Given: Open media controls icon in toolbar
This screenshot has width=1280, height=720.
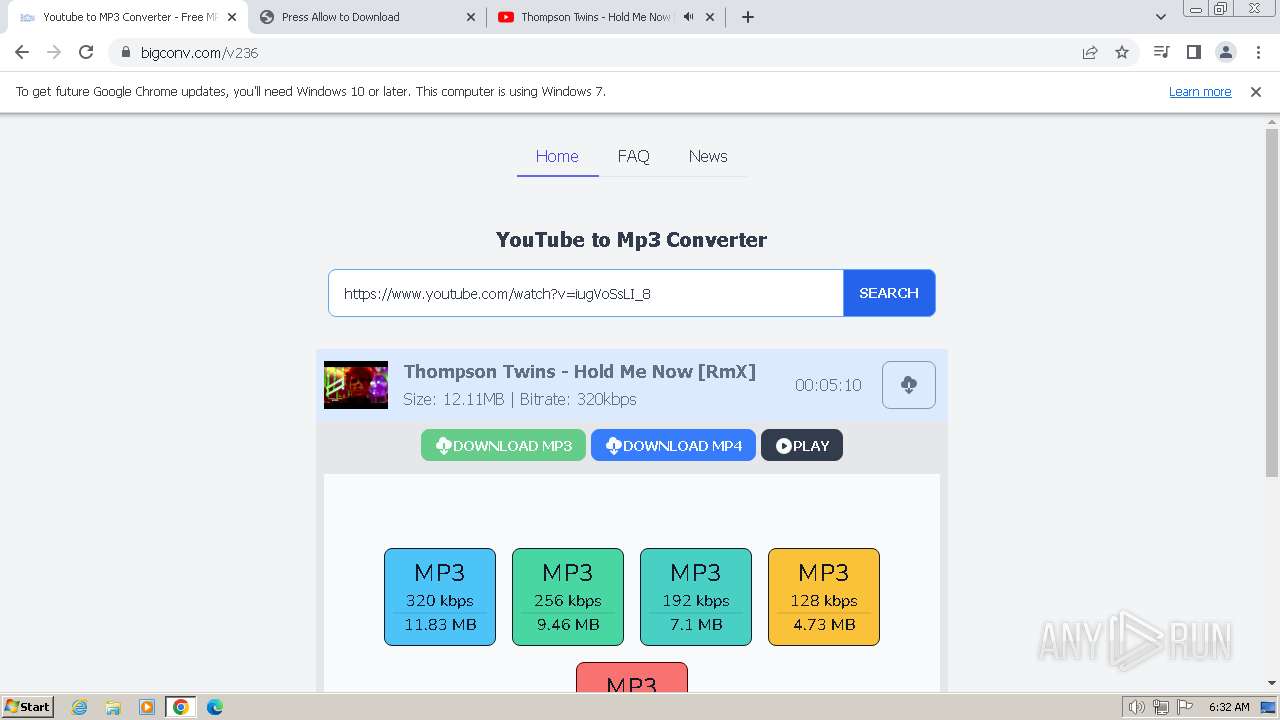Looking at the screenshot, I should click(x=1161, y=52).
